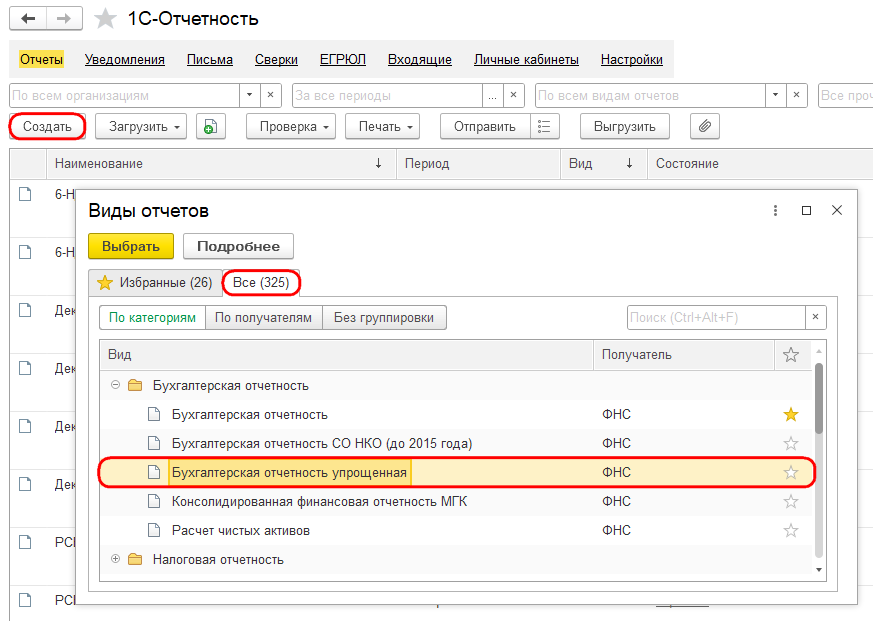Click the Создать button

pos(47,127)
